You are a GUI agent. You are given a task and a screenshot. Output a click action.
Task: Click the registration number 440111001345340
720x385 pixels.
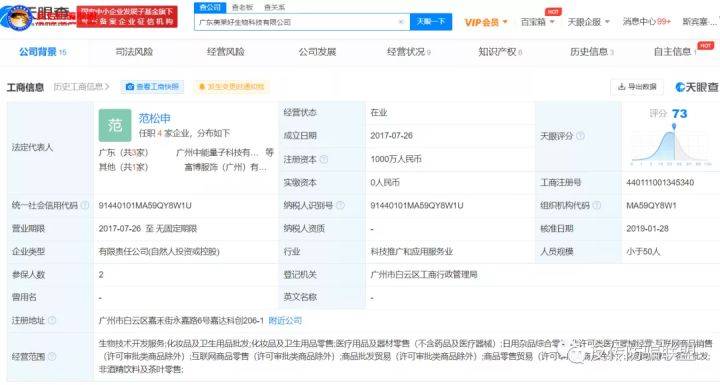(x=660, y=182)
